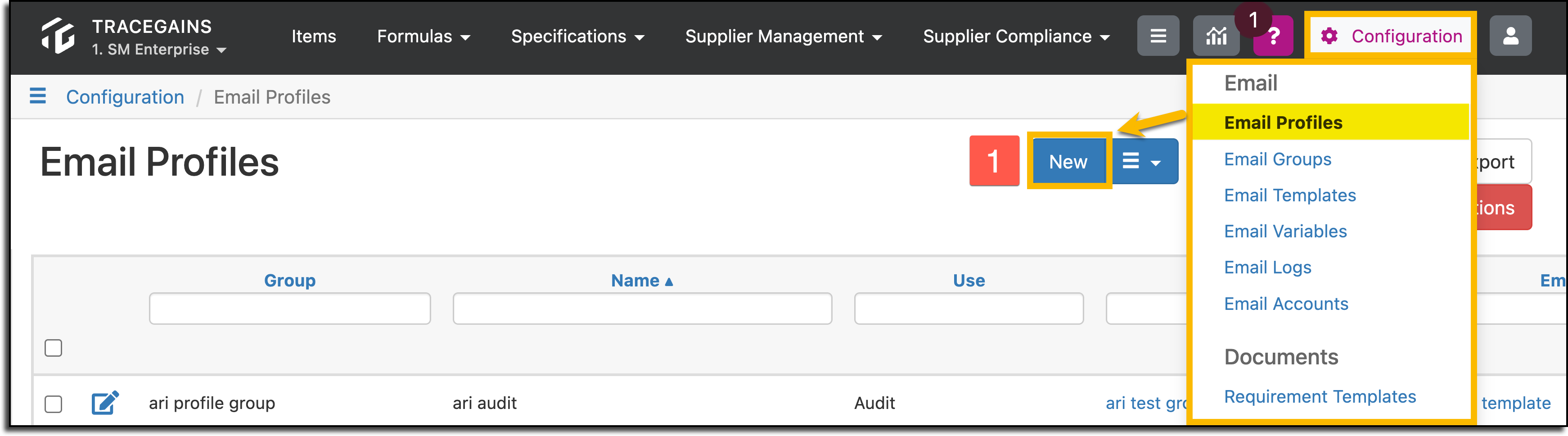Check the ari profile group row checkbox
Image resolution: width=1568 pixels, height=436 pixels.
coord(54,404)
